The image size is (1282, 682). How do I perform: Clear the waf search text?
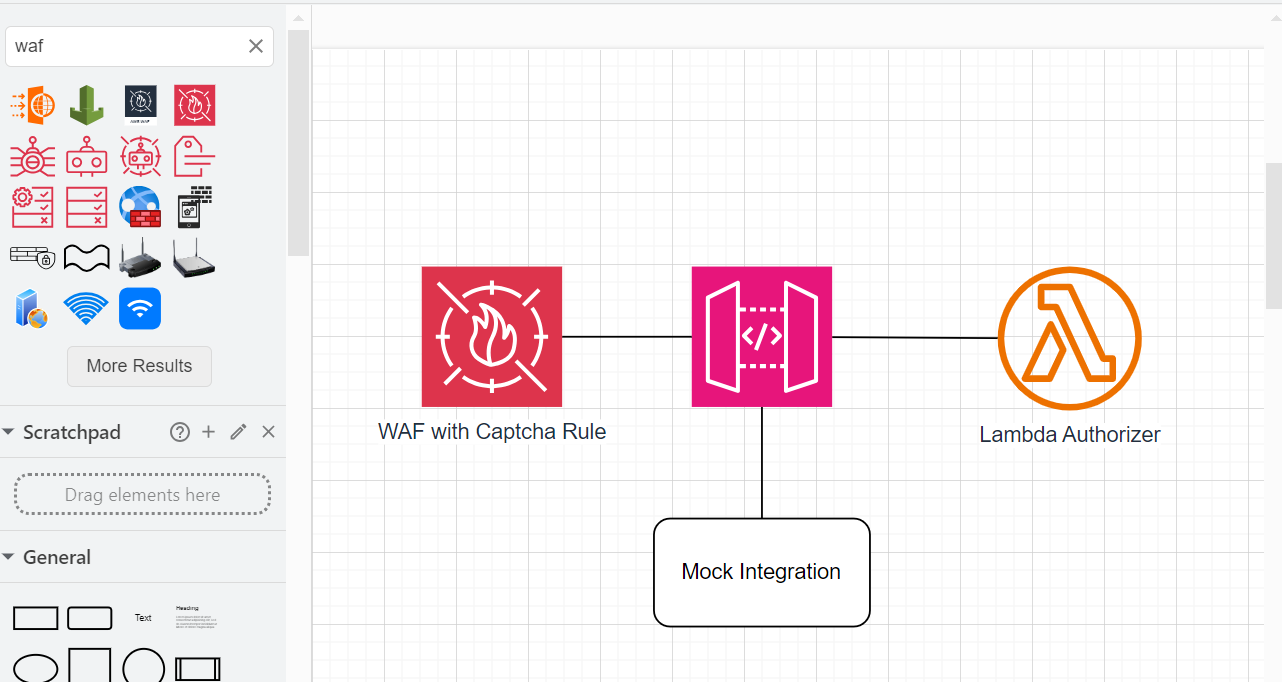(x=256, y=46)
